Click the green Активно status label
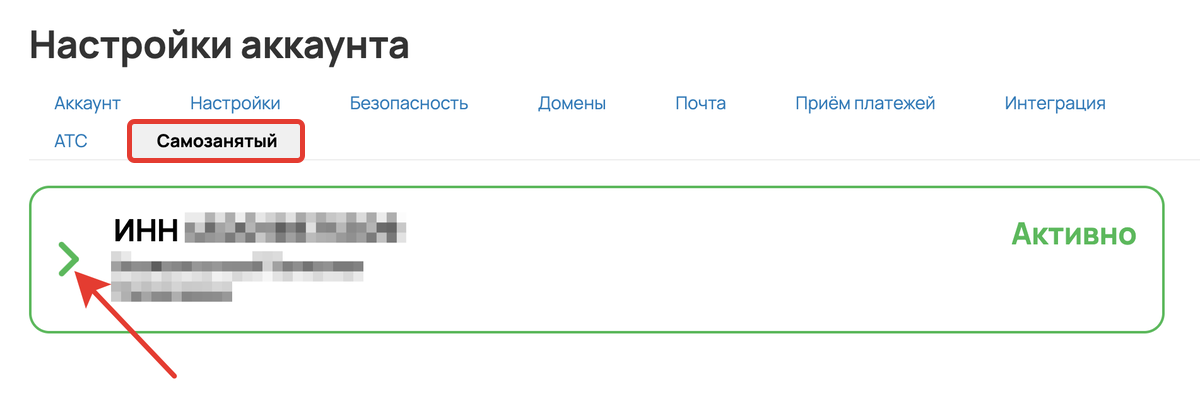1200x396 pixels. 1074,234
